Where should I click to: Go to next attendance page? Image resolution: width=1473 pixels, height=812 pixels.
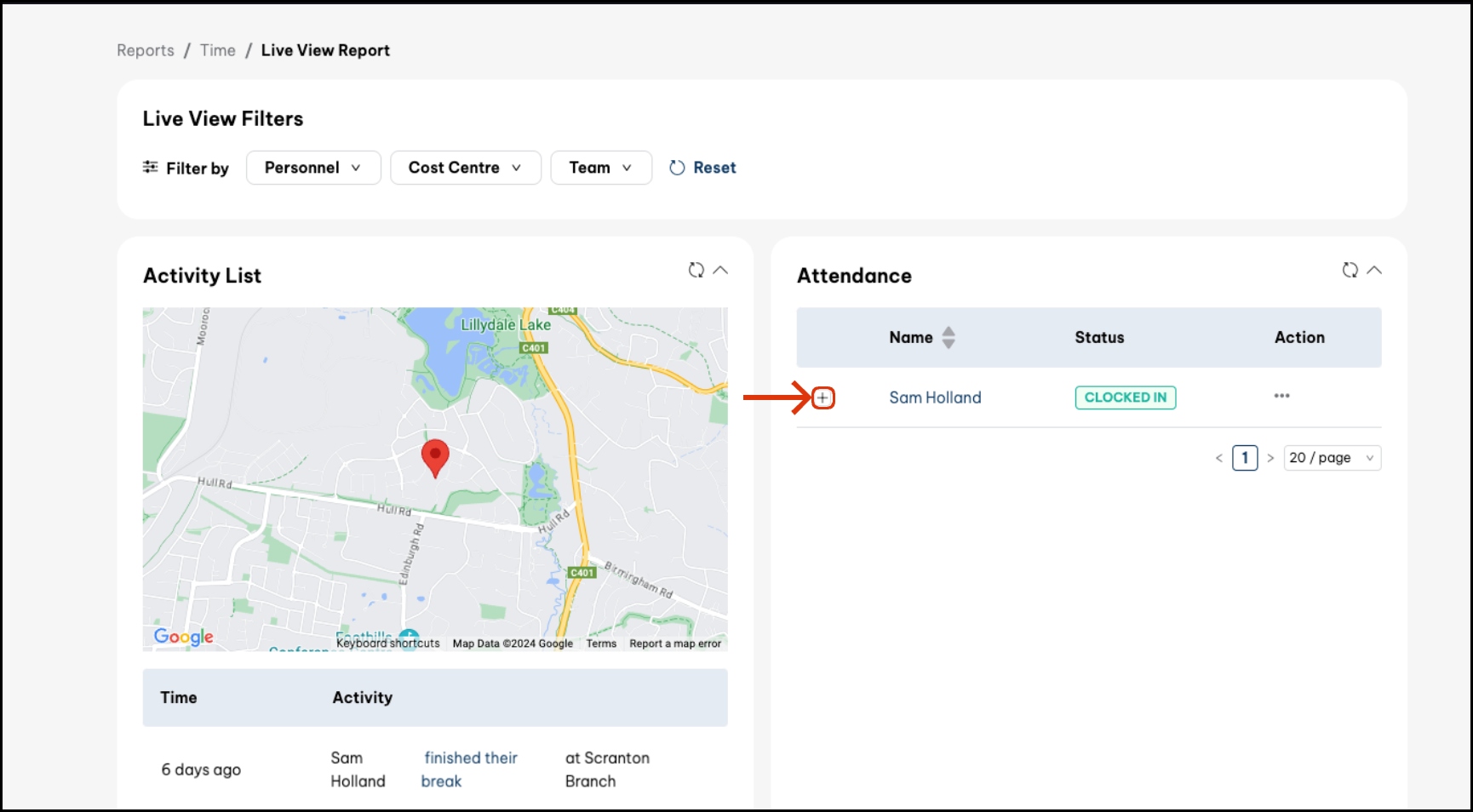(x=1270, y=458)
